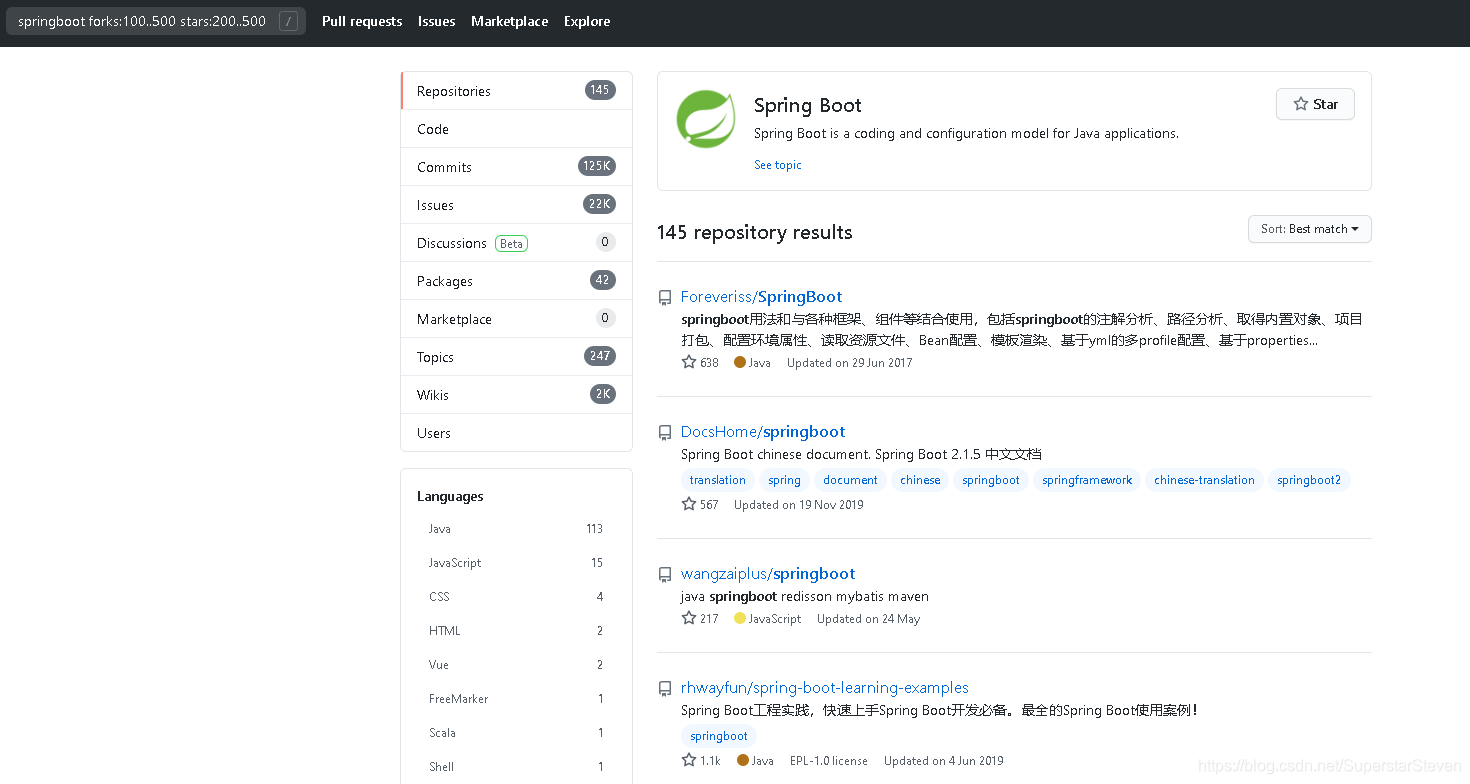Select Code in search sidebar
The height and width of the screenshot is (784, 1470).
(516, 129)
